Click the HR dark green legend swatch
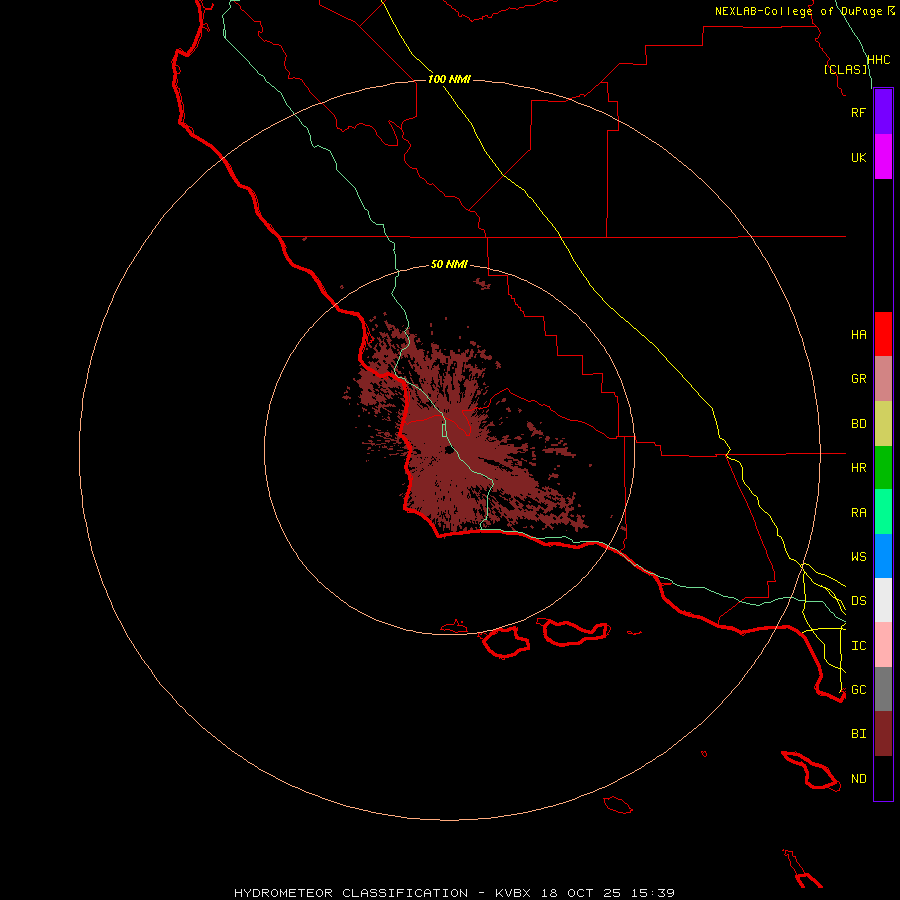 (883, 468)
